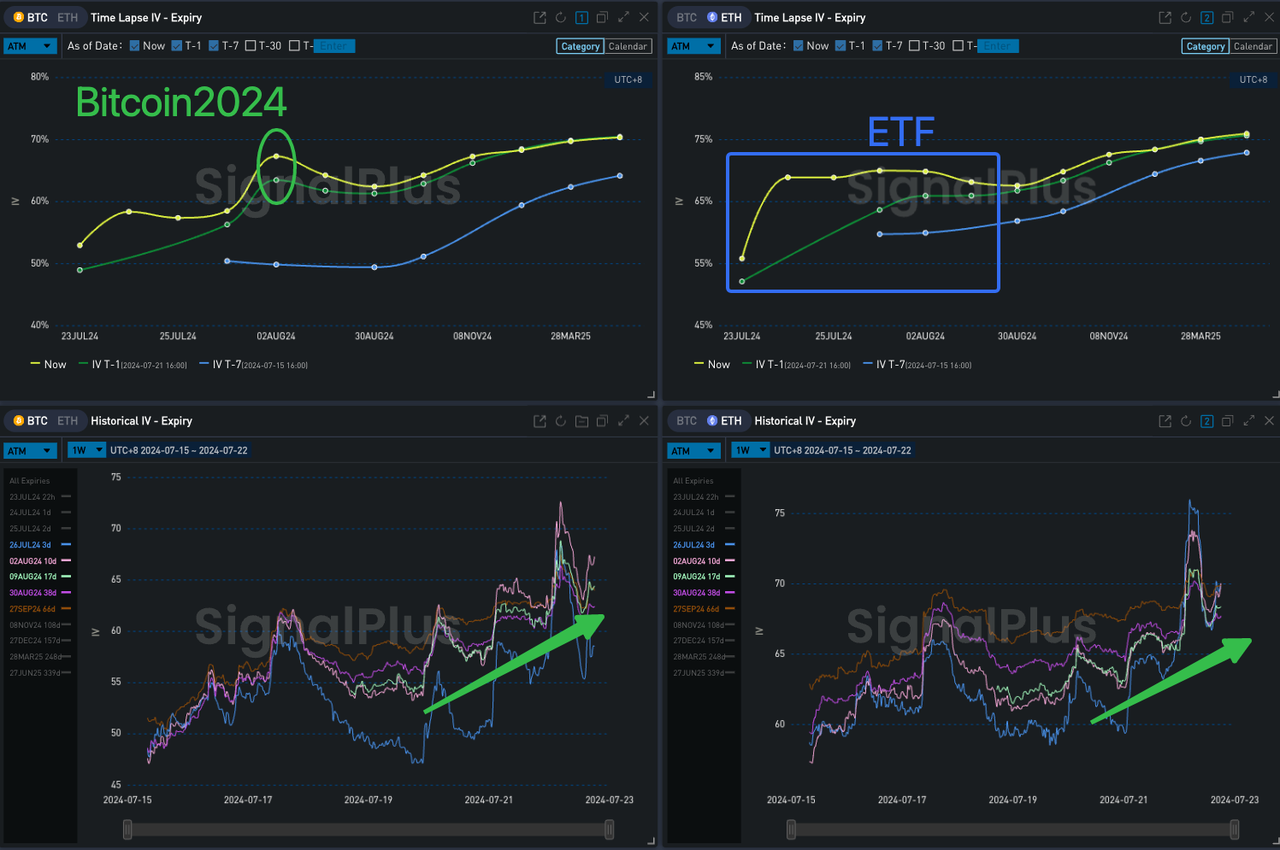Open 1W period dropdown in BTC Historical IV
The width and height of the screenshot is (1280, 850).
coord(86,450)
